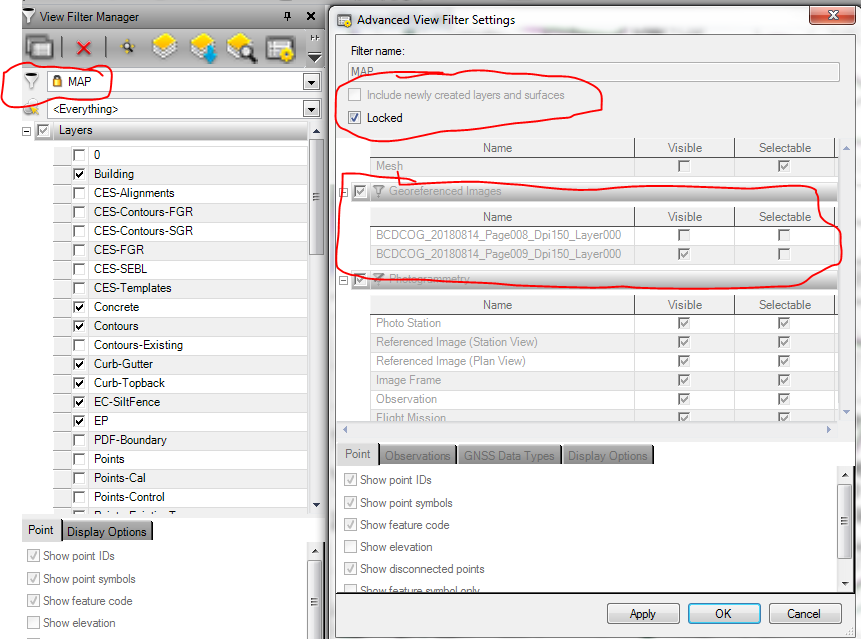Screen dimensions: 861x639
Task: Toggle Show disconnected points checkbox
Action: pos(350,569)
